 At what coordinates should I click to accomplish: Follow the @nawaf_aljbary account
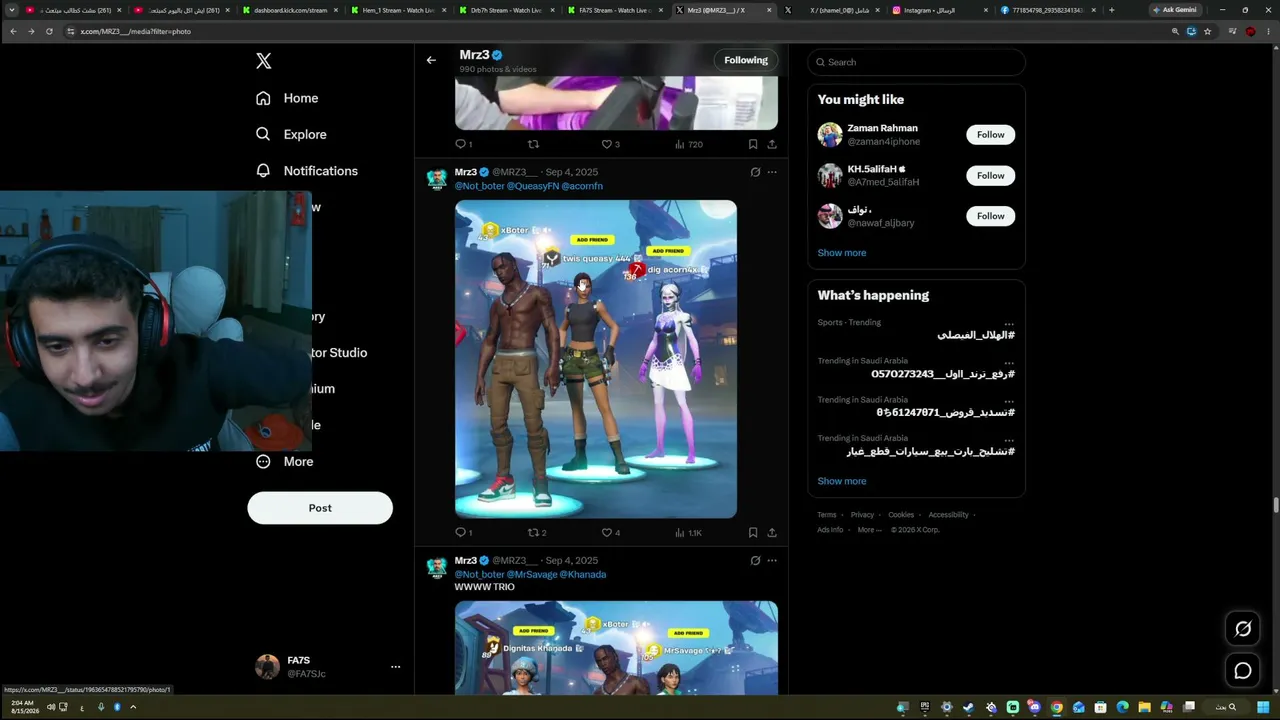pos(990,216)
